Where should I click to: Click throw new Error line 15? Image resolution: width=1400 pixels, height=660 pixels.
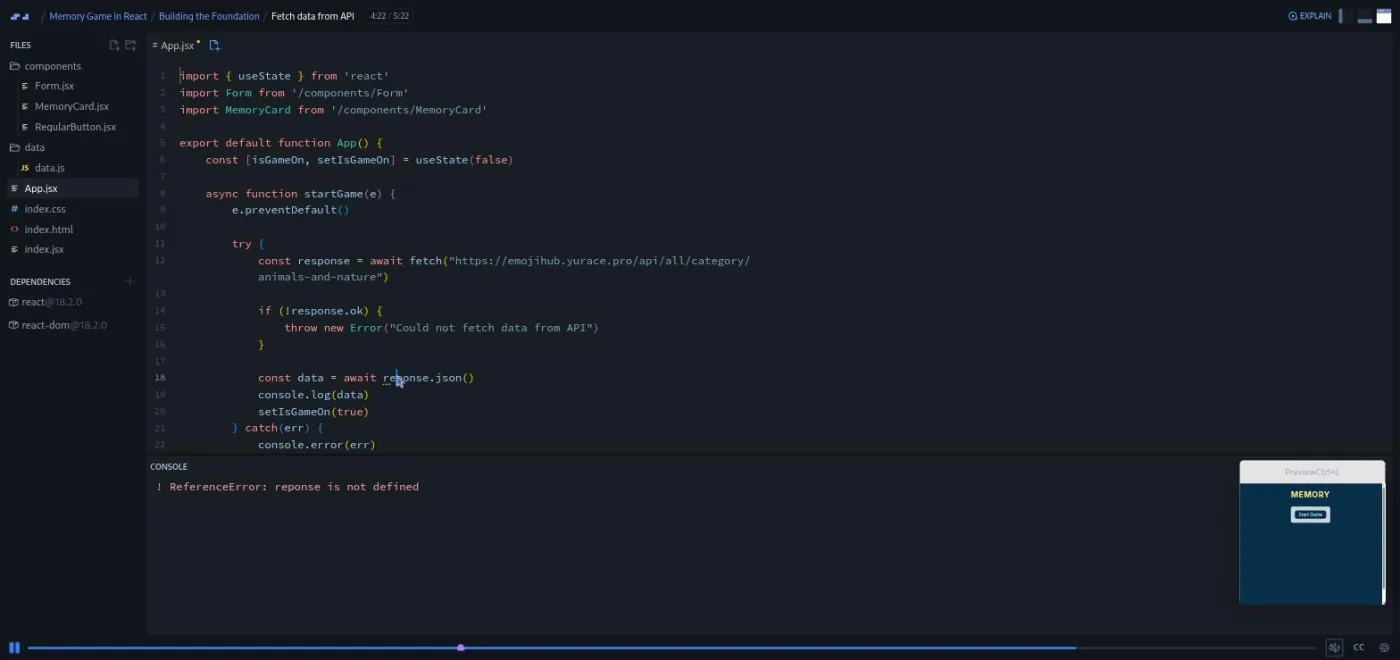coord(441,328)
